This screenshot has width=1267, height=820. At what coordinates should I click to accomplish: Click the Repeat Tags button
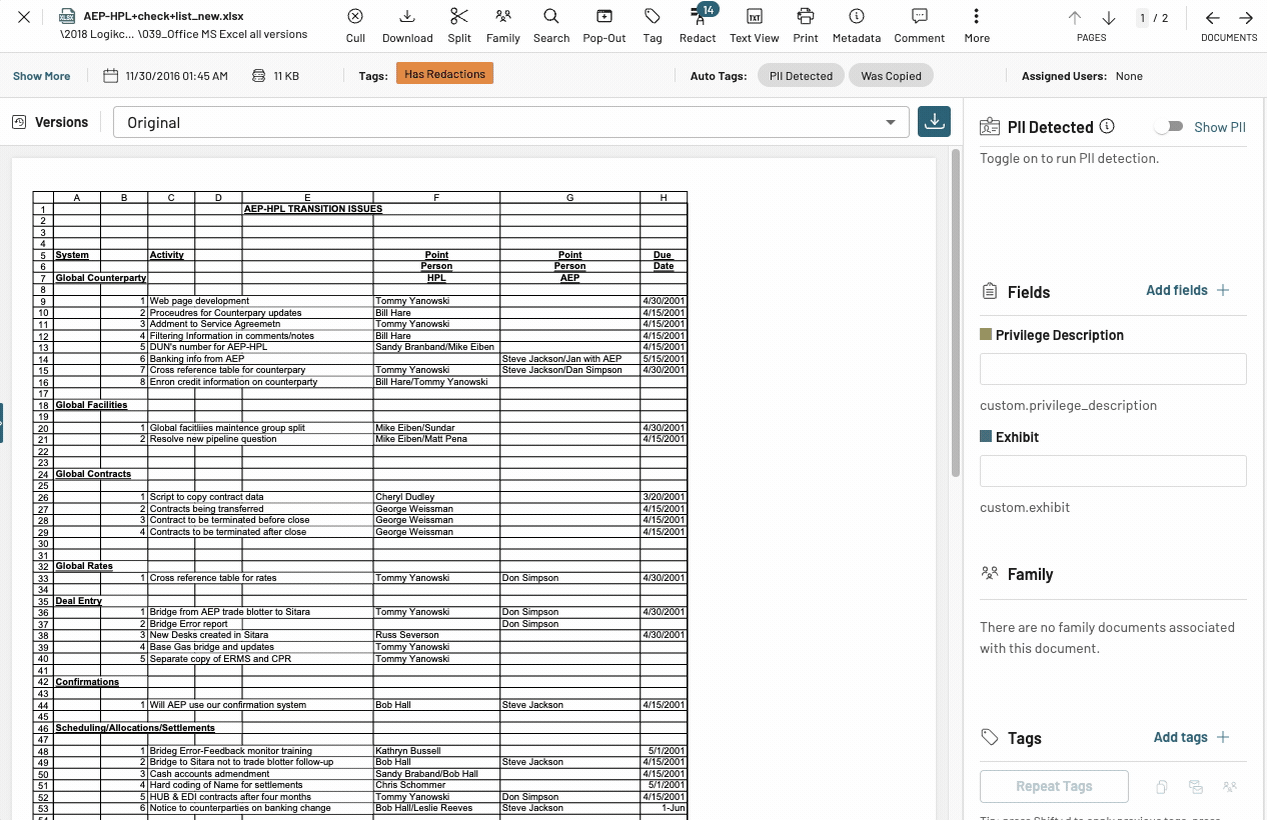pos(1054,786)
